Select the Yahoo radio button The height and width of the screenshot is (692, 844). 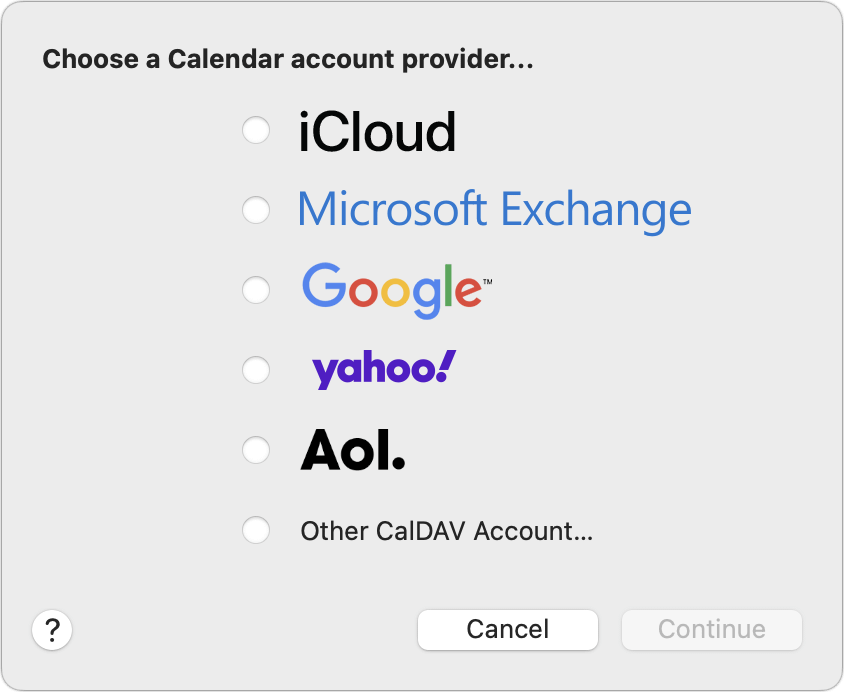pyautogui.click(x=256, y=370)
